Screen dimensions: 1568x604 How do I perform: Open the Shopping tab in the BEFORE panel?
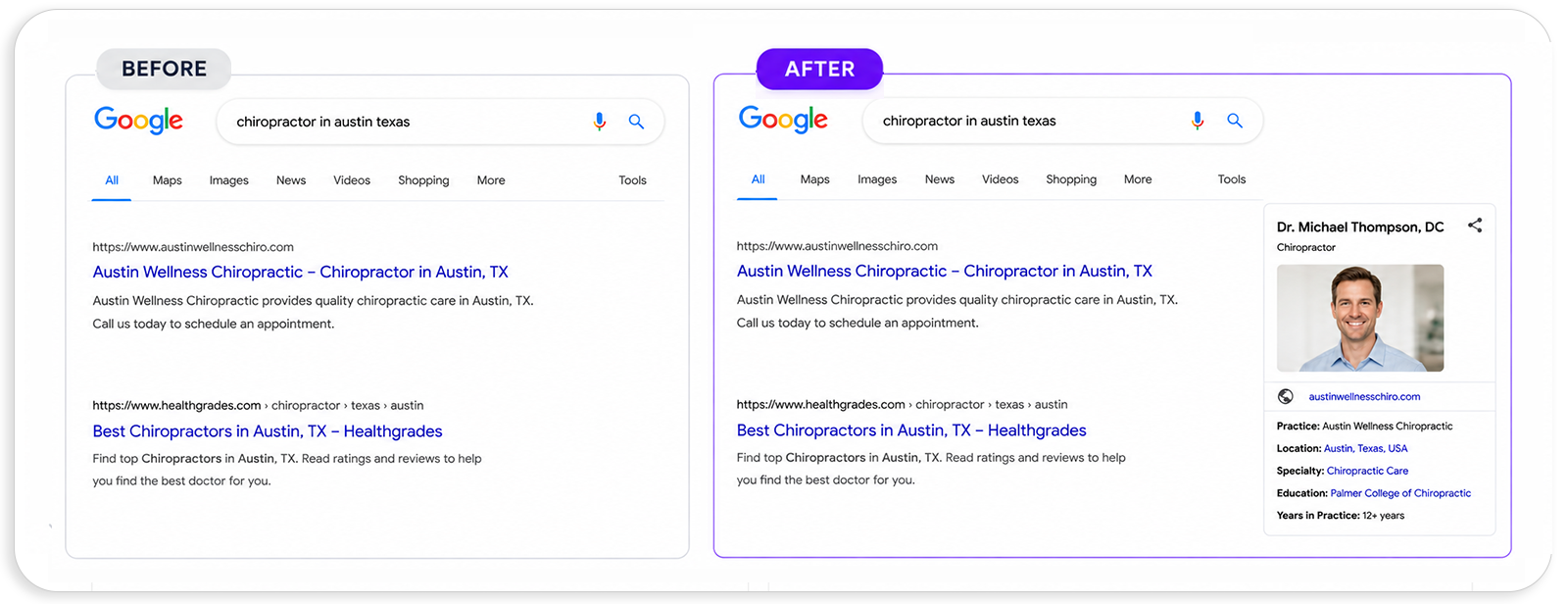(423, 180)
